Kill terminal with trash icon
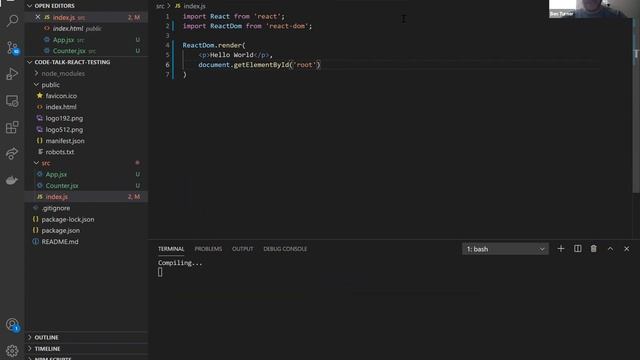Screen dimensions: 640x360 pos(593,249)
